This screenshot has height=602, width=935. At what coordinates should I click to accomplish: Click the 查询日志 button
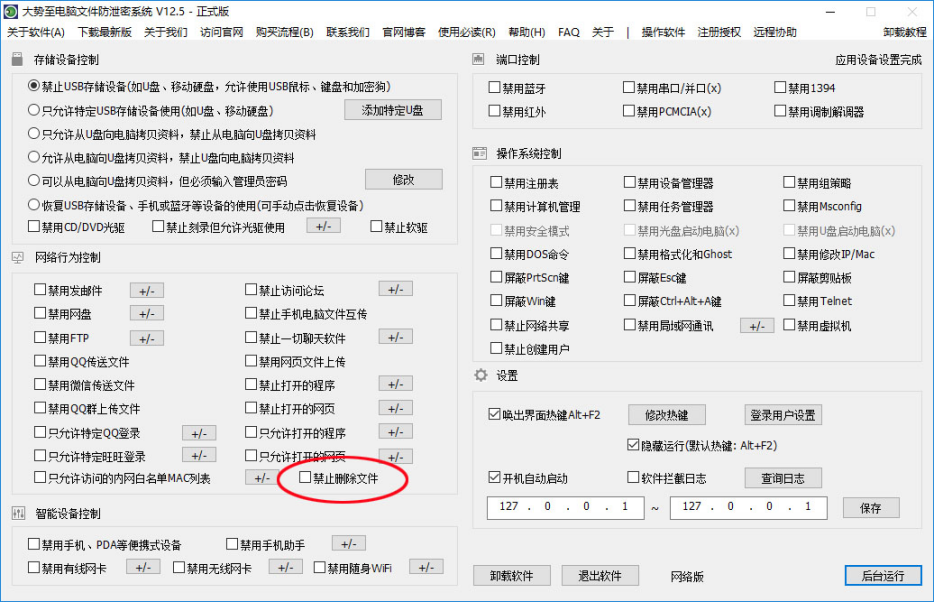click(783, 478)
